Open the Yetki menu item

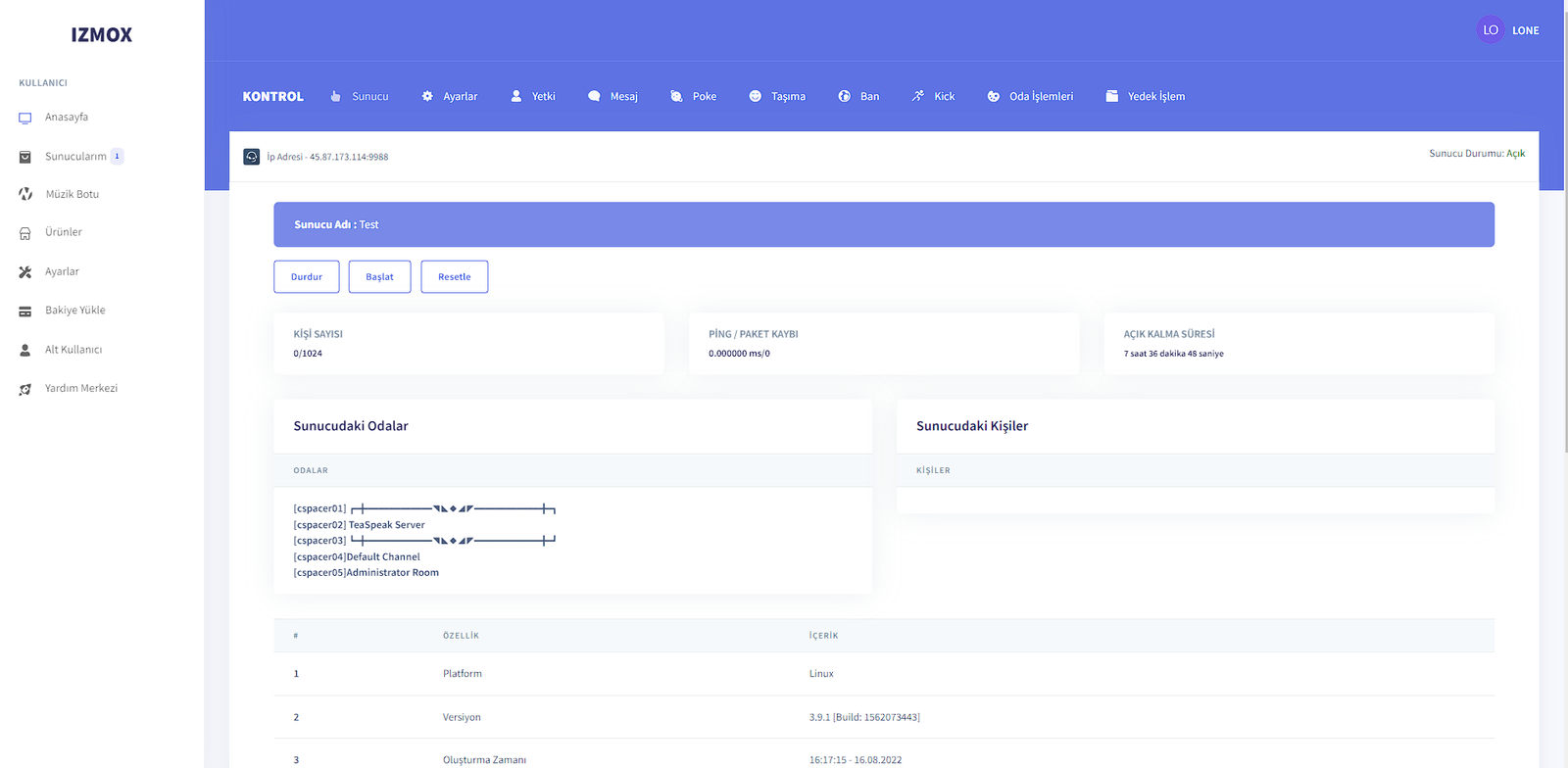coord(533,96)
